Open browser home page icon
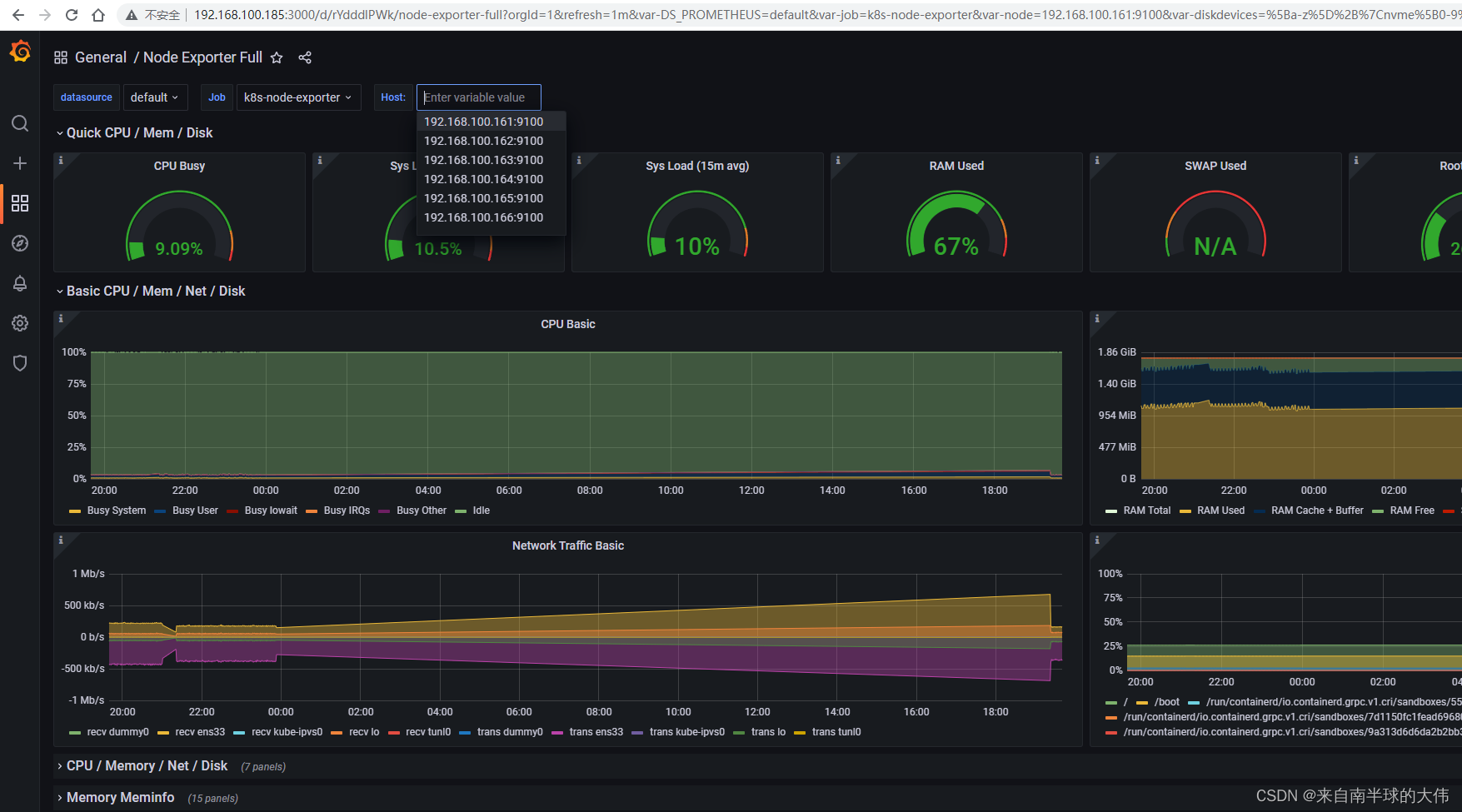The width and height of the screenshot is (1462, 812). click(x=98, y=15)
